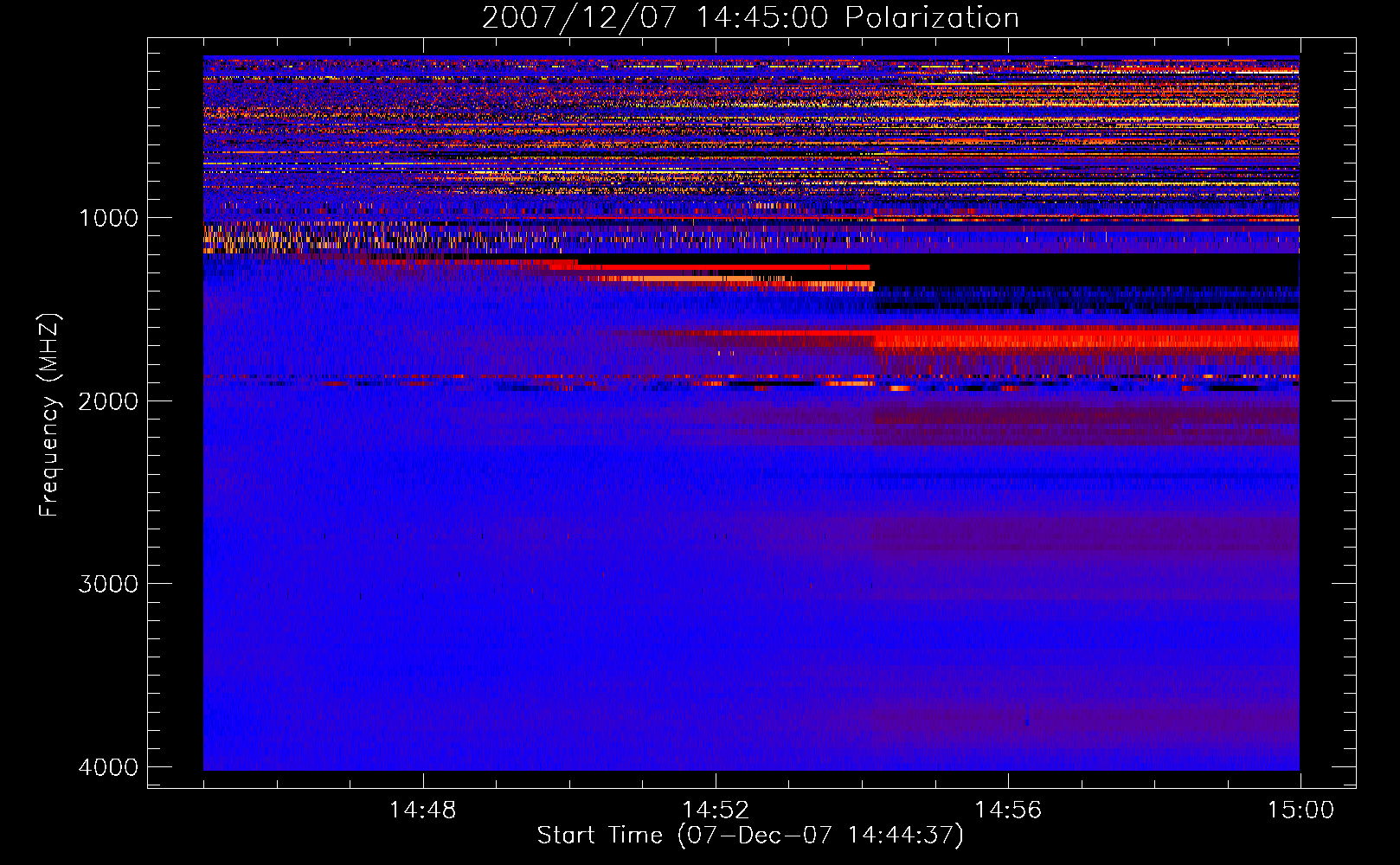Click the 3000 frequency tick label
The width and height of the screenshot is (1400, 865).
[x=108, y=584]
